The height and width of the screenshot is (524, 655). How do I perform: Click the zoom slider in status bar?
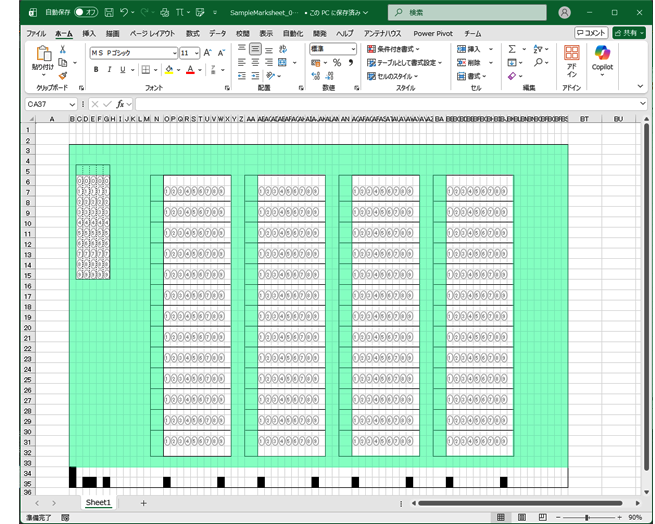click(588, 518)
